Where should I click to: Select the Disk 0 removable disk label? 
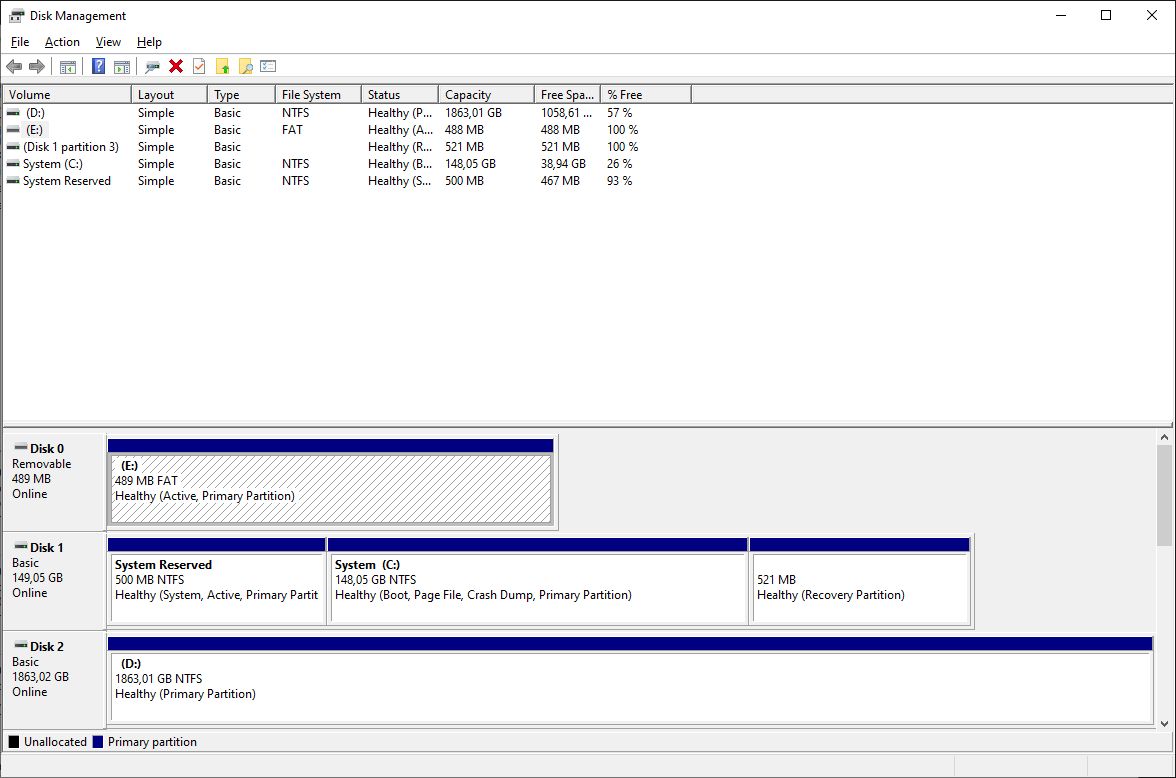pos(54,482)
